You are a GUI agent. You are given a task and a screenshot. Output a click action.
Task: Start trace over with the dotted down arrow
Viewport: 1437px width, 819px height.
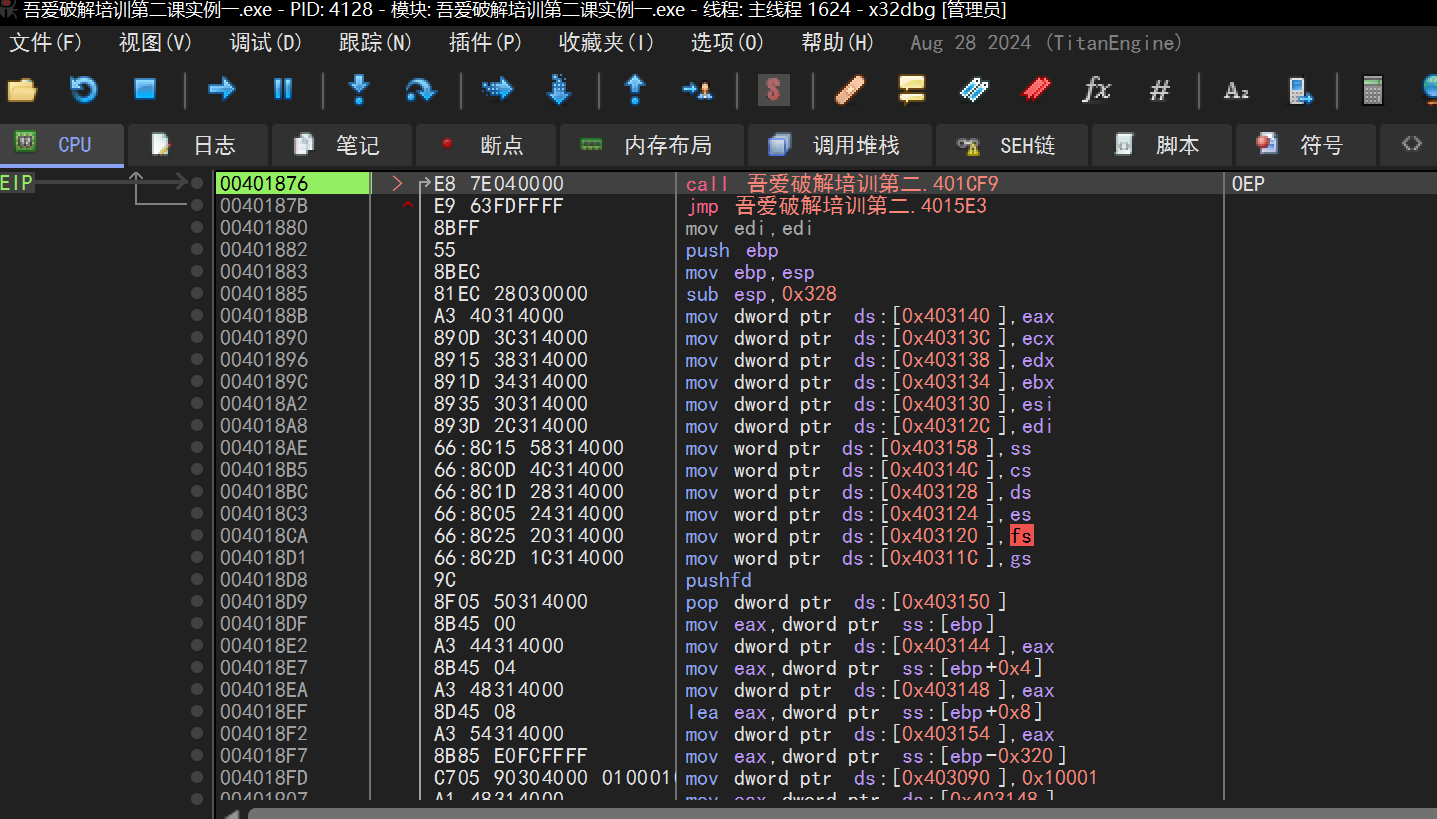pyautogui.click(x=559, y=90)
